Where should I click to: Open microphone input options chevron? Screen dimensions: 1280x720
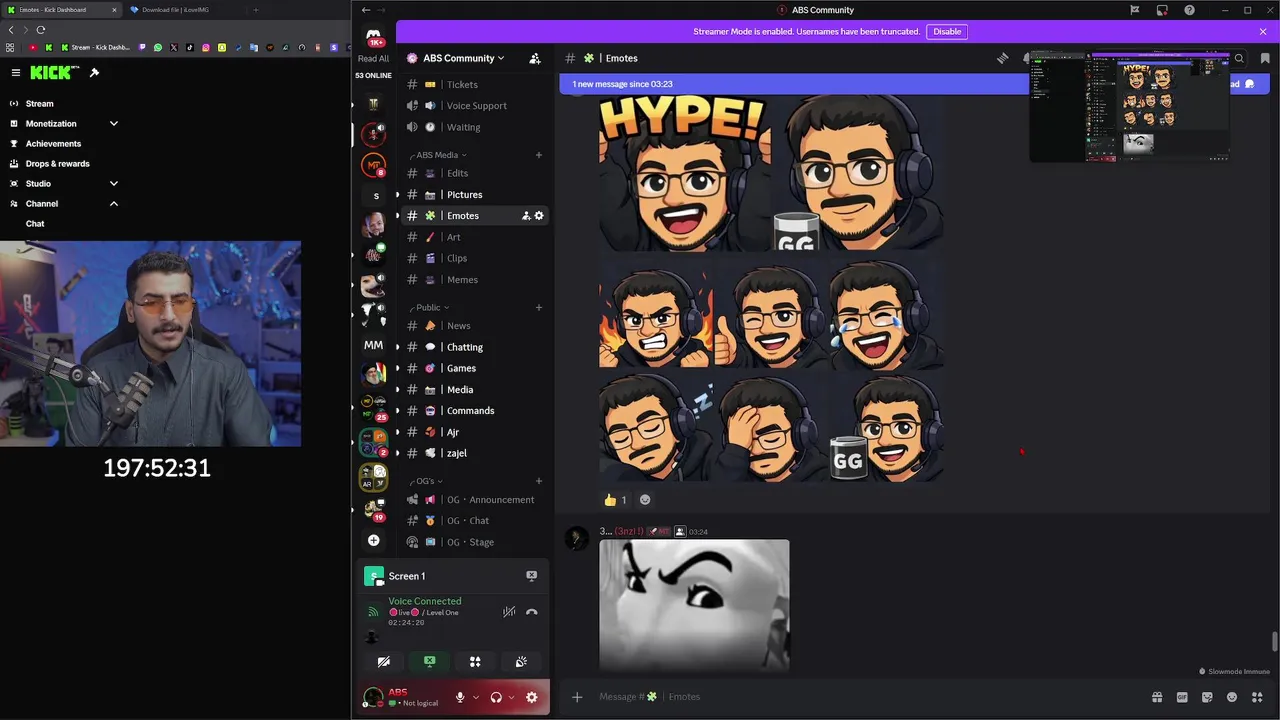point(475,697)
